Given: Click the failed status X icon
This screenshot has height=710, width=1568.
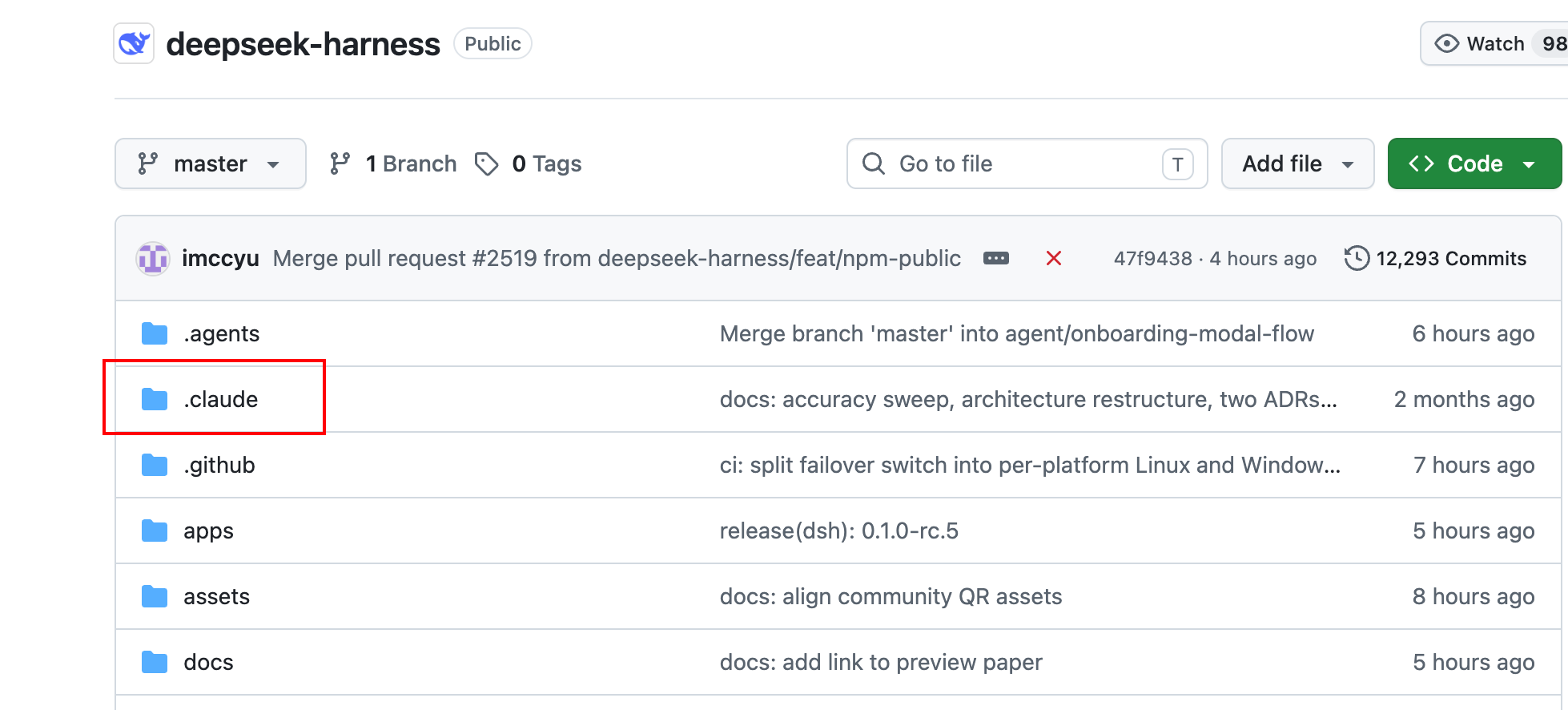Looking at the screenshot, I should click(x=1054, y=258).
